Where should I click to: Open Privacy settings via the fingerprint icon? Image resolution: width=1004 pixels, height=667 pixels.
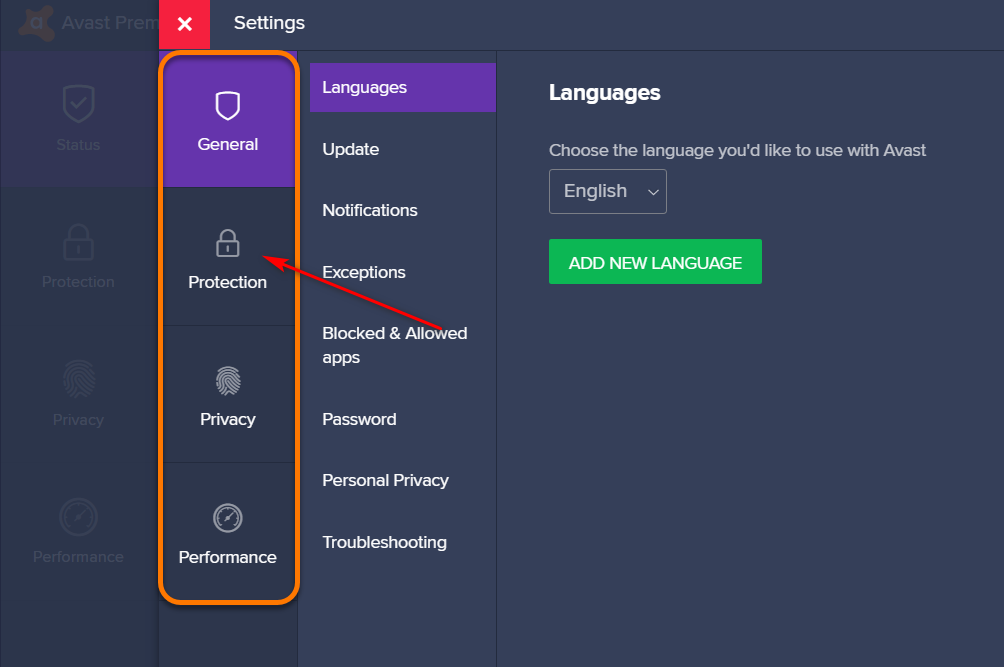(228, 381)
